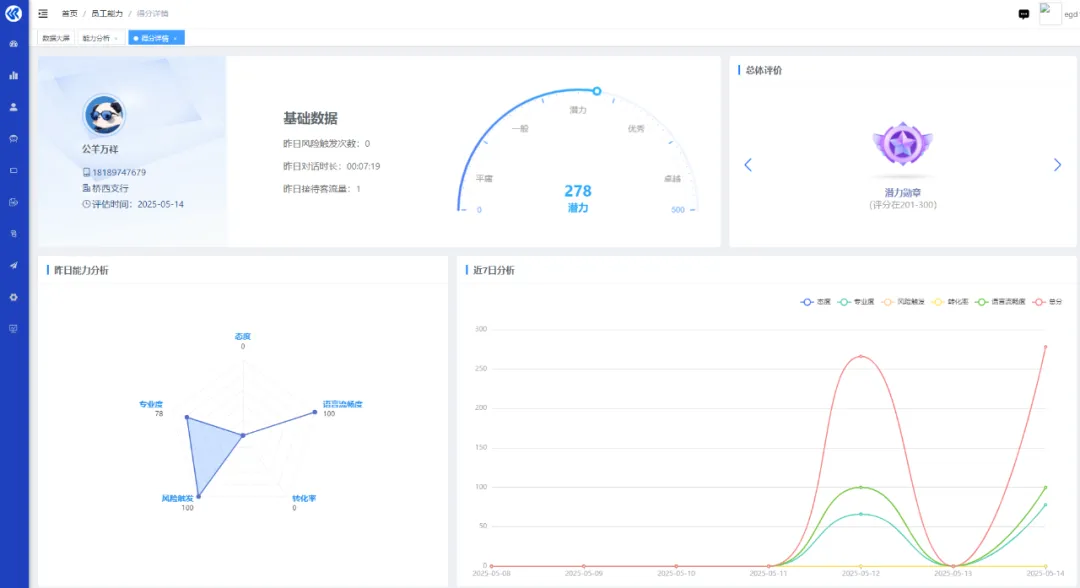This screenshot has height=588, width=1080.
Task: Open the egd user account menu
Action: [x=1058, y=14]
